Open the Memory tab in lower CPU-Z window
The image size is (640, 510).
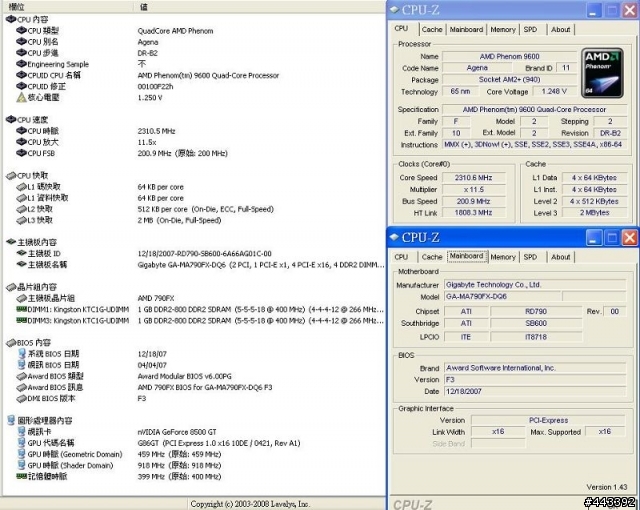[x=503, y=257]
